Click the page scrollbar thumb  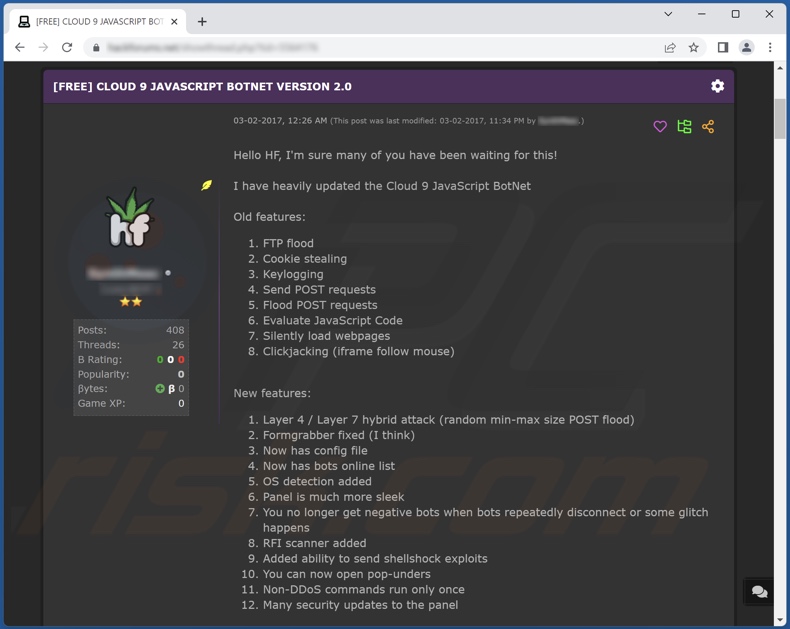click(780, 118)
